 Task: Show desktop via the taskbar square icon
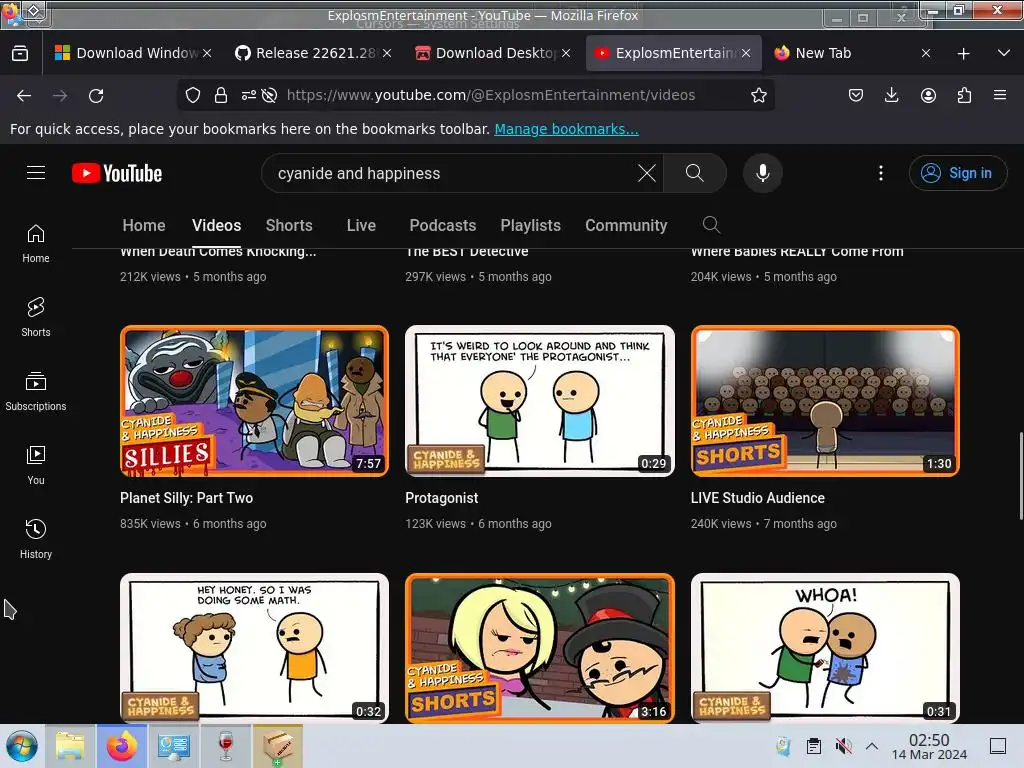coord(998,746)
